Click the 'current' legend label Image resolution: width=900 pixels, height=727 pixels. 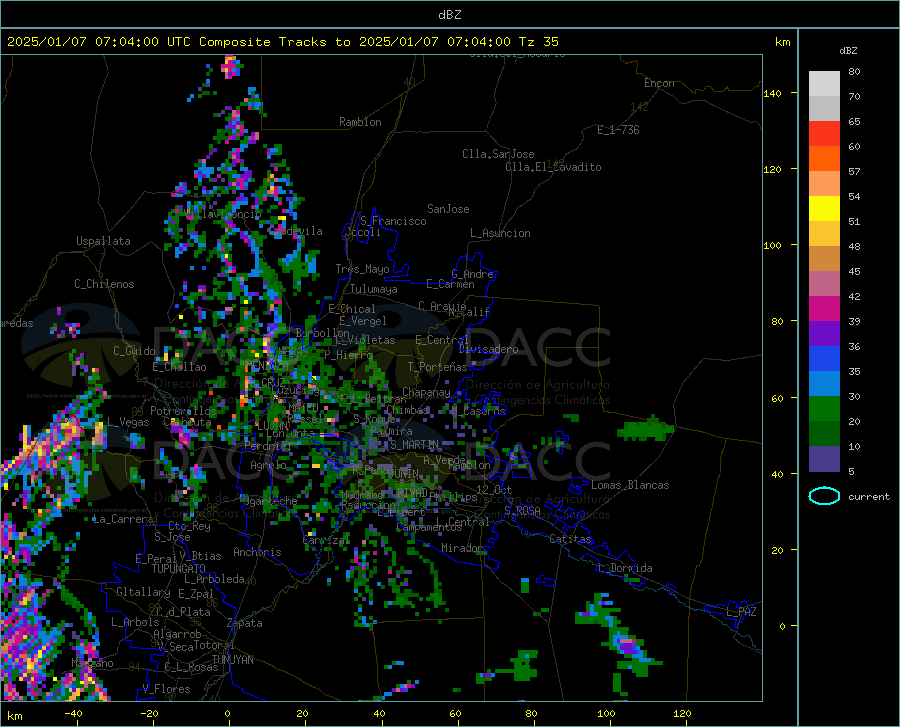pos(869,496)
